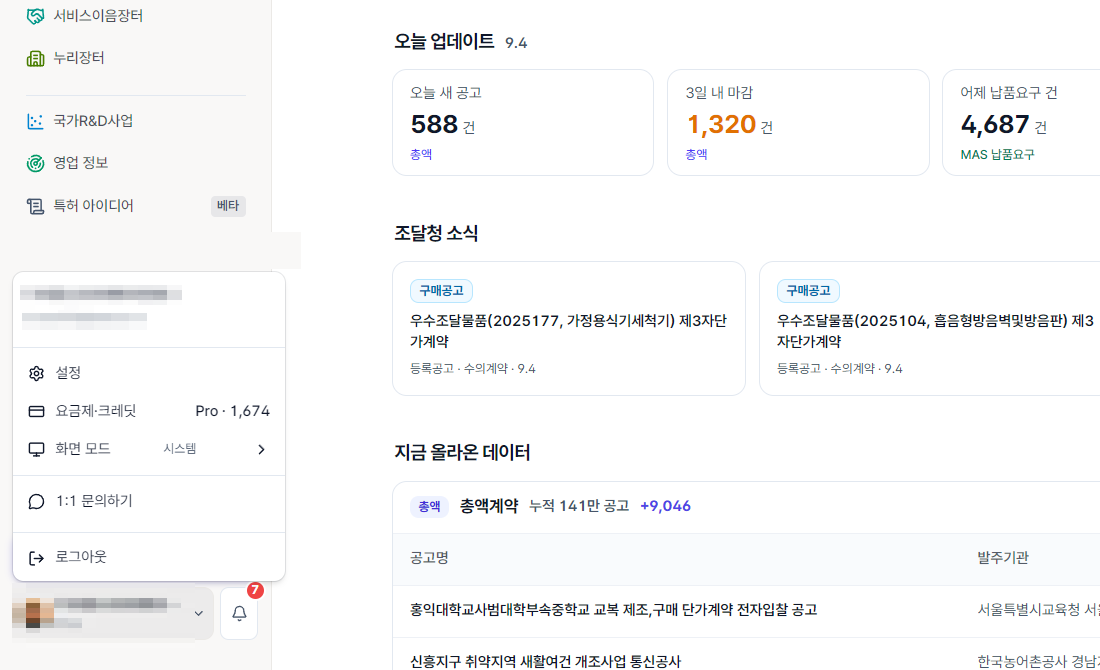Click 총액 link under 1,320 건

pos(696,154)
